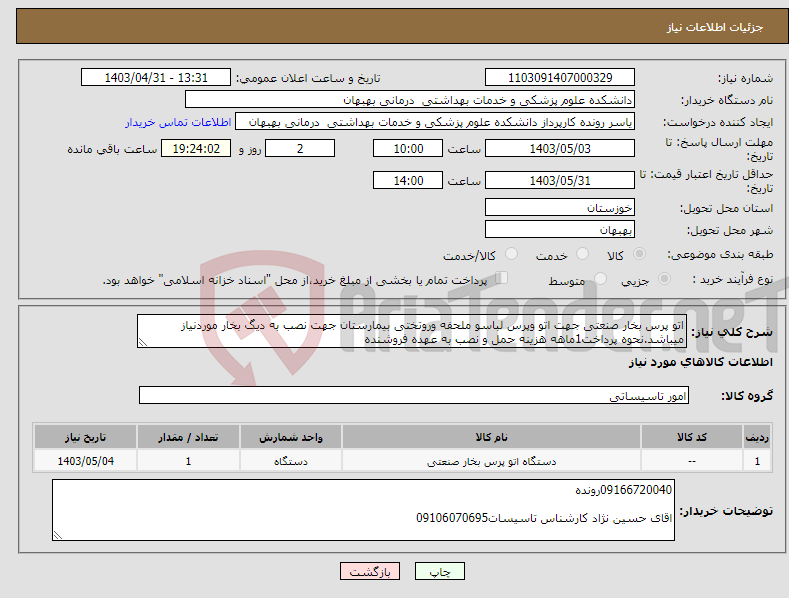Click the بازگشت back button
Viewport: 789px width, 598px height.
(x=370, y=571)
